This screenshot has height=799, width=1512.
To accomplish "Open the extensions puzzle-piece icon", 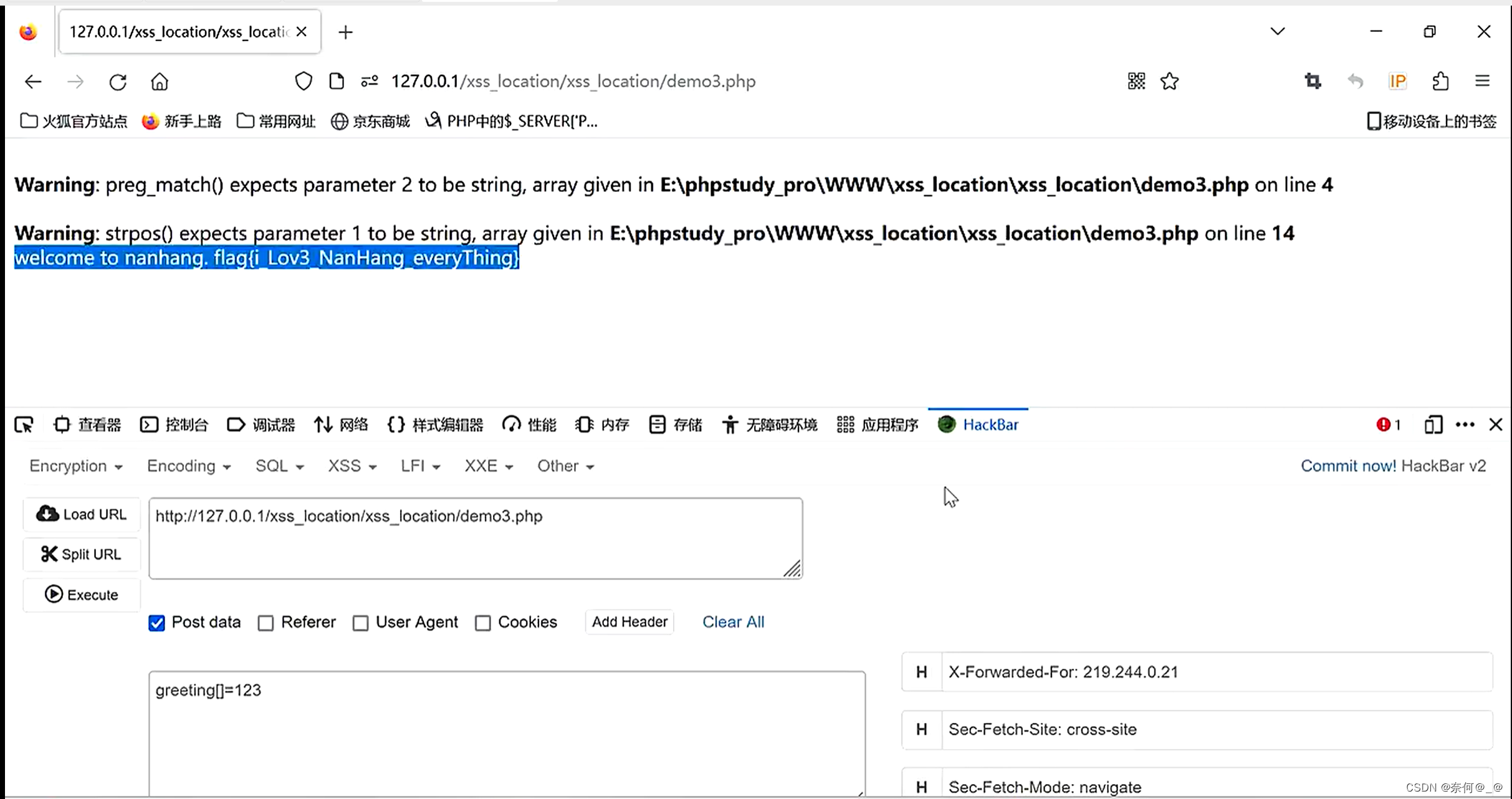I will click(x=1440, y=82).
